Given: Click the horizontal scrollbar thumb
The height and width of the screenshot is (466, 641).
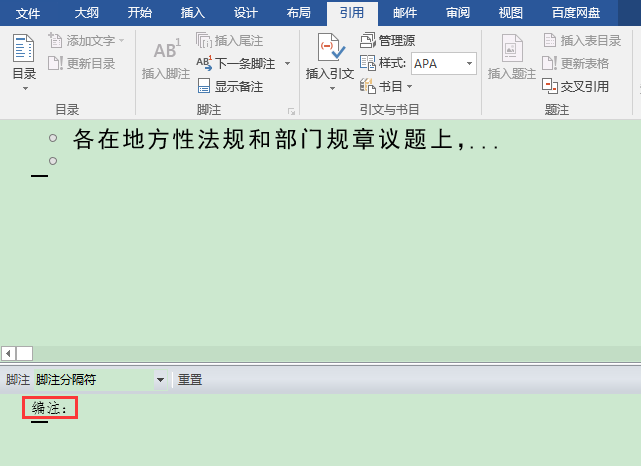Looking at the screenshot, I should pyautogui.click(x=25, y=353).
